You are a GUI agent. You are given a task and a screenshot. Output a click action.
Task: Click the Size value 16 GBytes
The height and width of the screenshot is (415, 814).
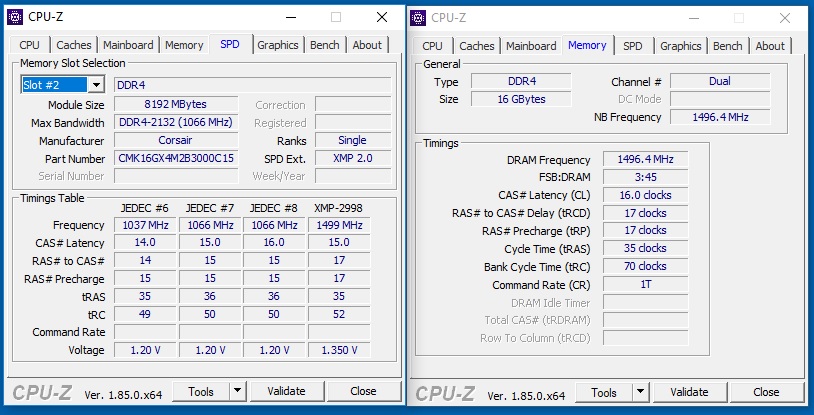pos(521,99)
